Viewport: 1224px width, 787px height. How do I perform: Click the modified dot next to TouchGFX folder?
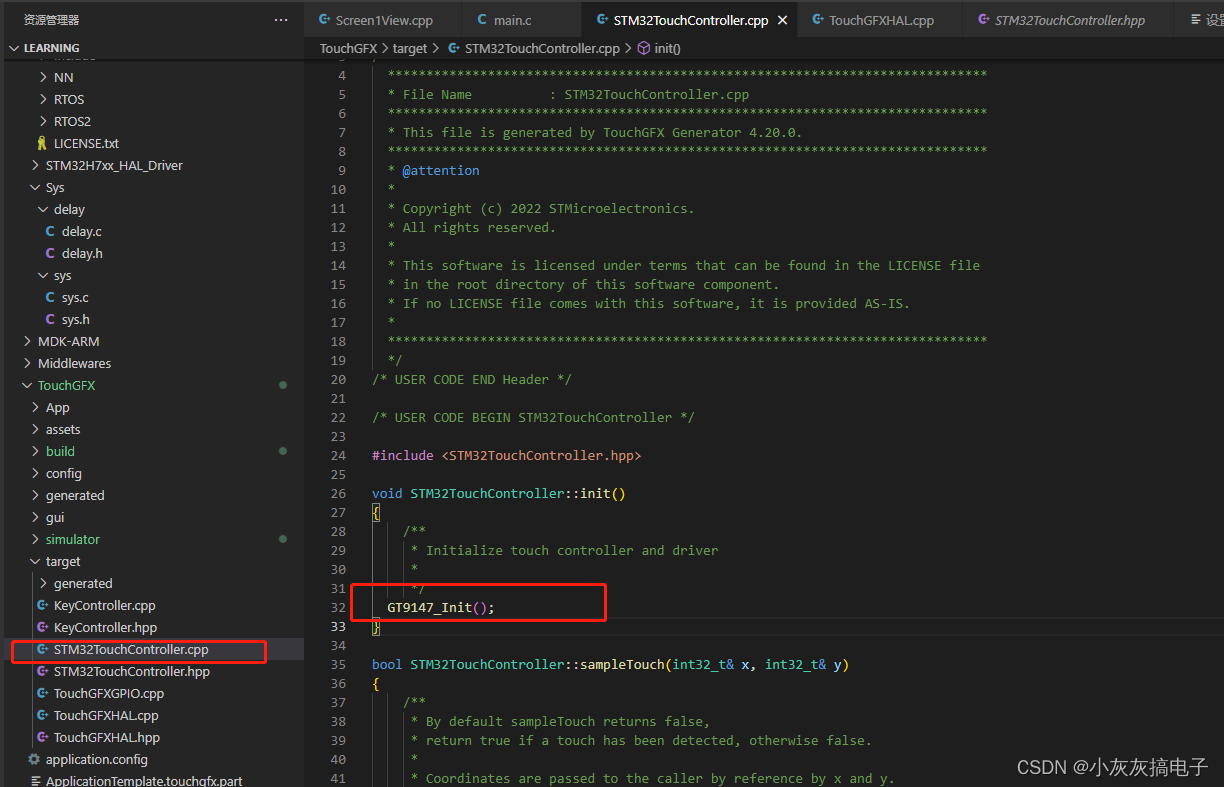283,385
